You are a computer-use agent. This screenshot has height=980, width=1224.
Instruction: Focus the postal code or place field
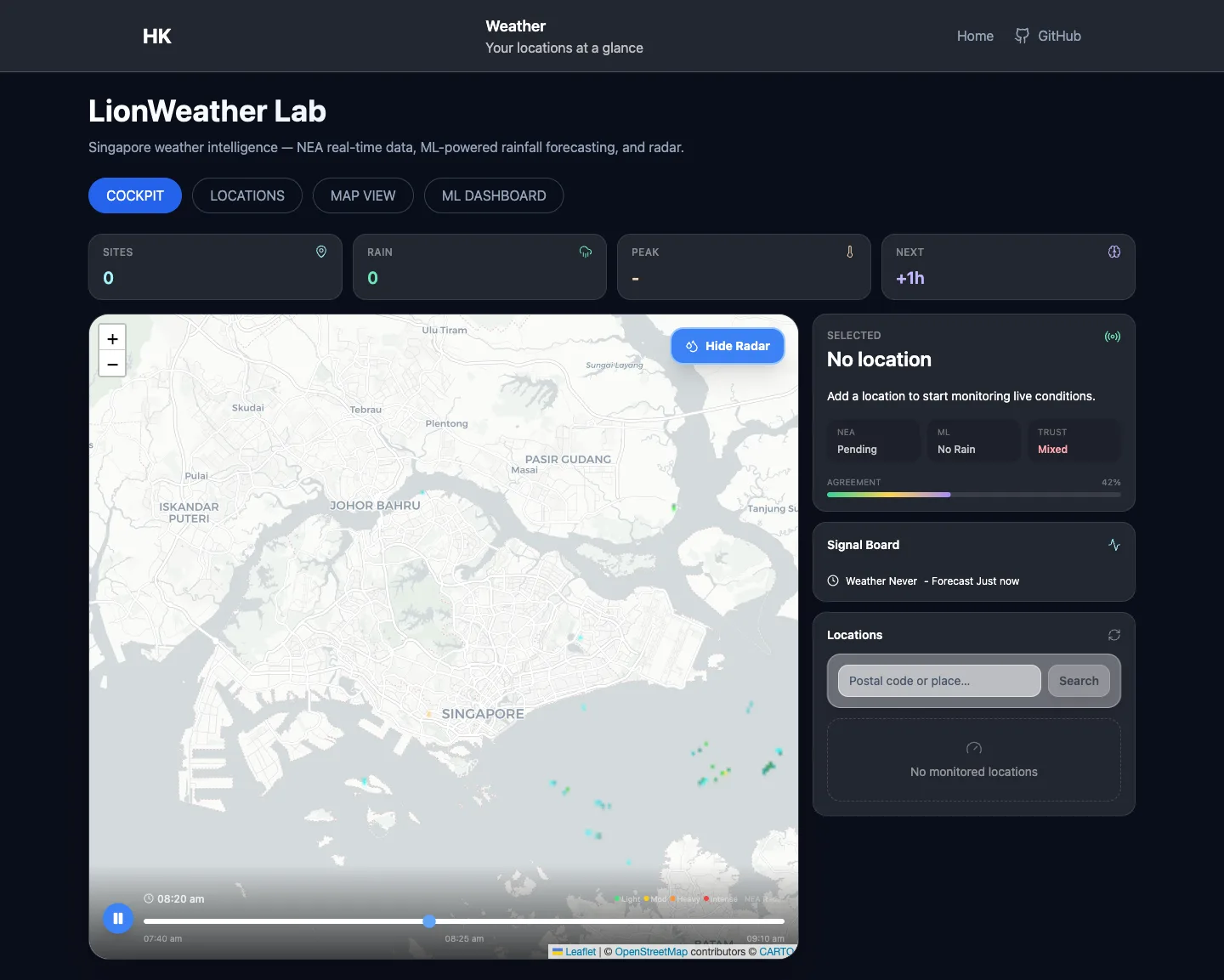pyautogui.click(x=939, y=681)
